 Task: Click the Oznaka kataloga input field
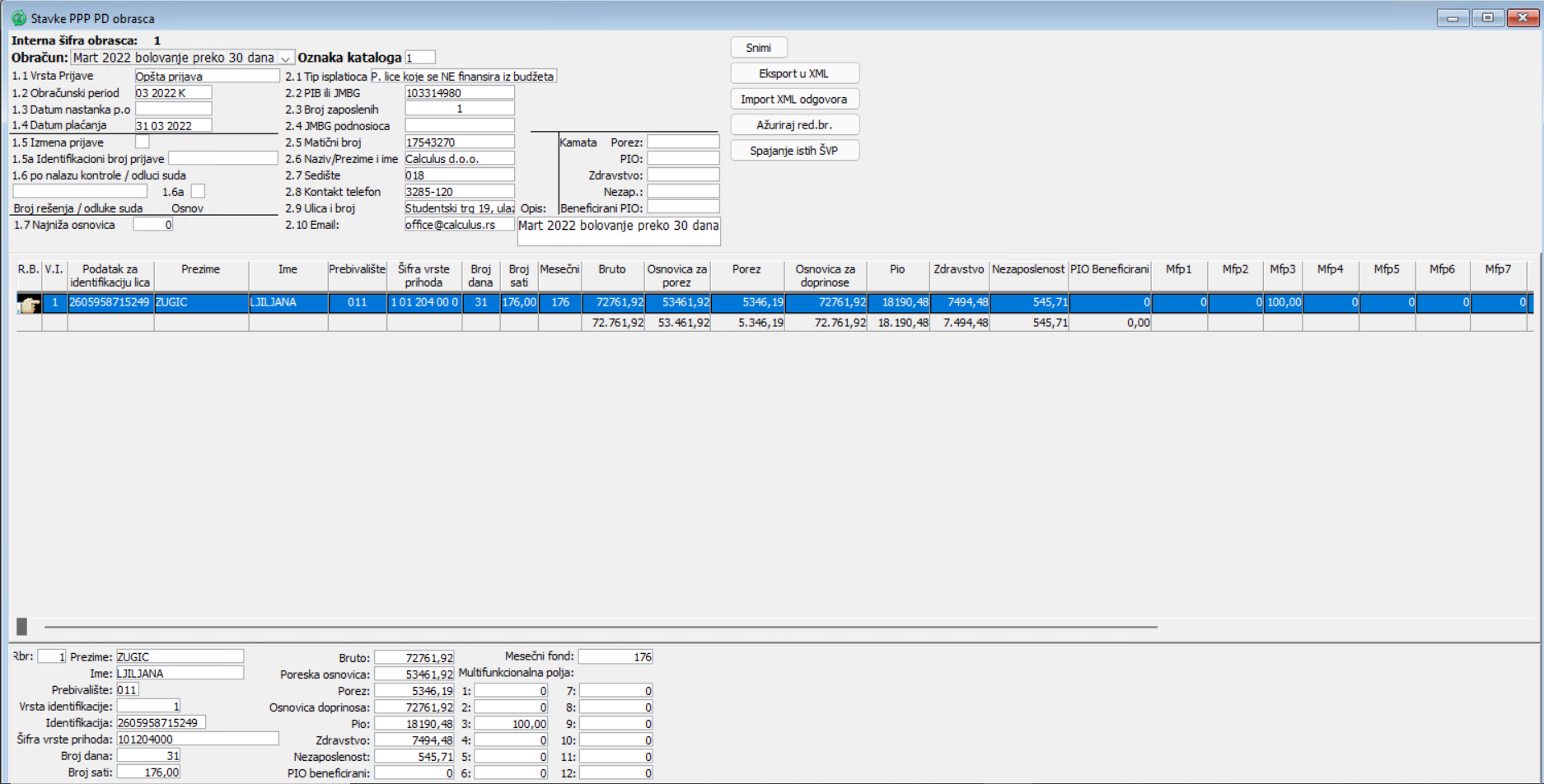point(419,58)
